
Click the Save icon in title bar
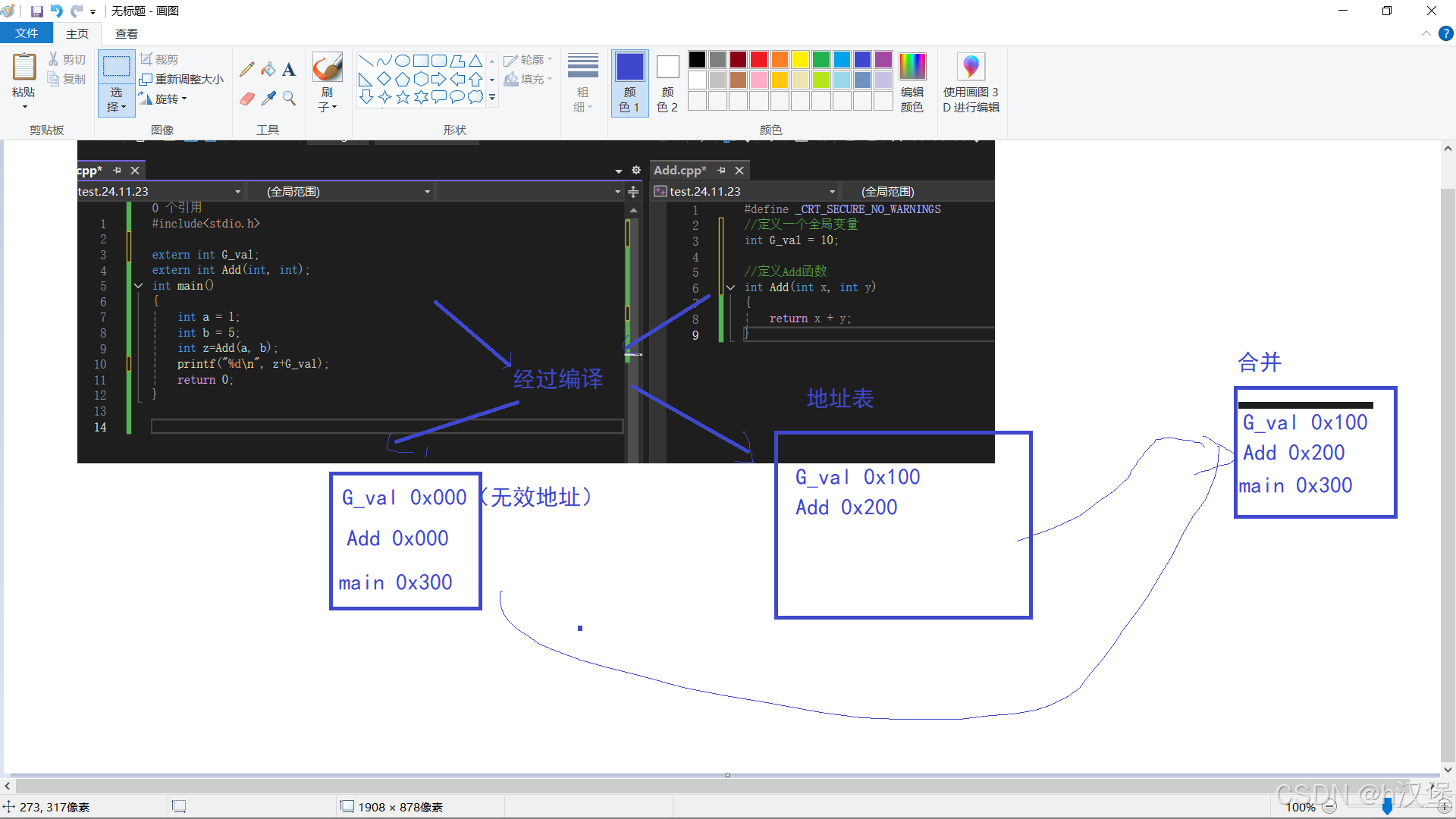(36, 11)
